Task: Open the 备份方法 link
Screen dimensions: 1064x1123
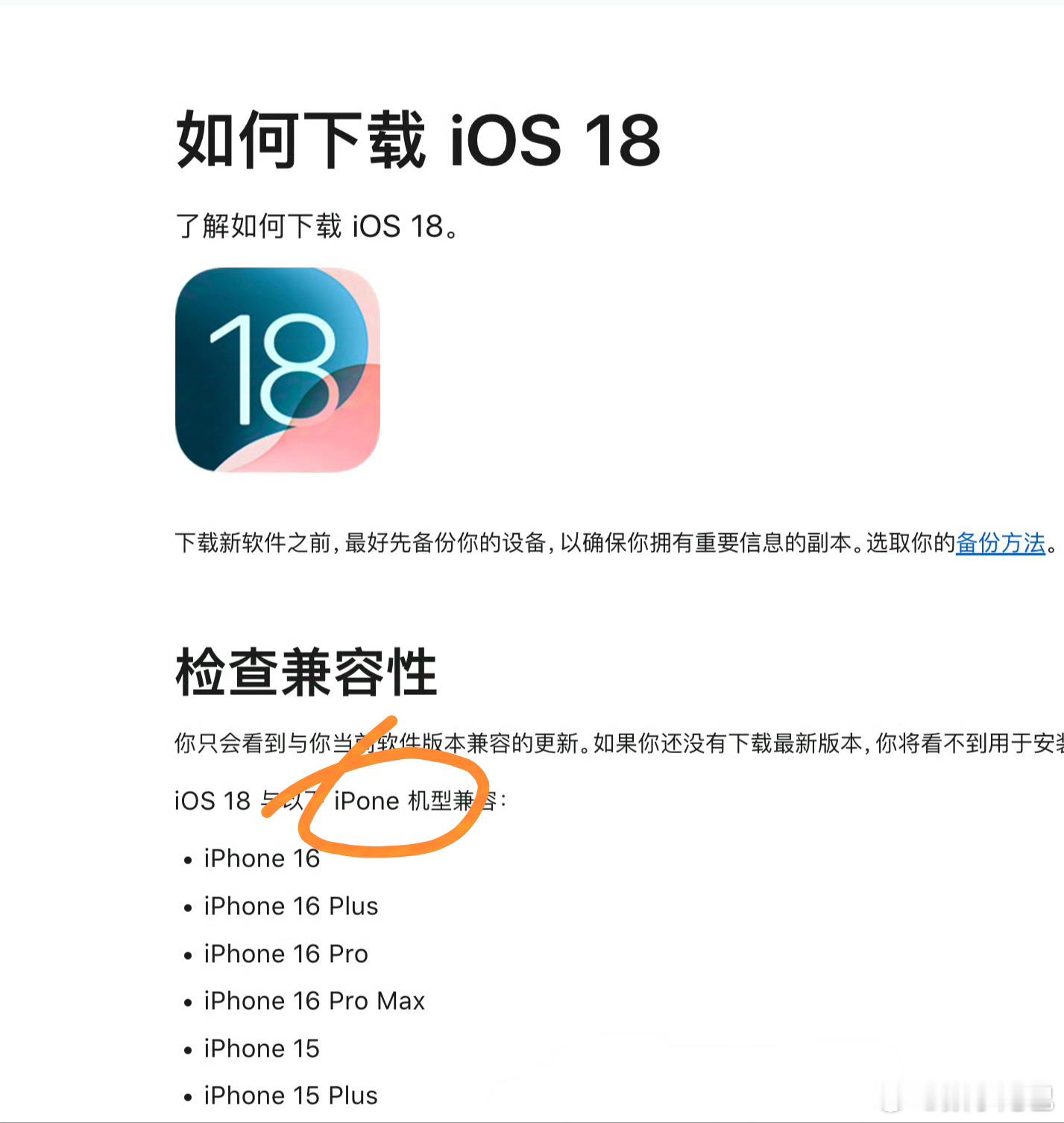Action: click(1001, 543)
